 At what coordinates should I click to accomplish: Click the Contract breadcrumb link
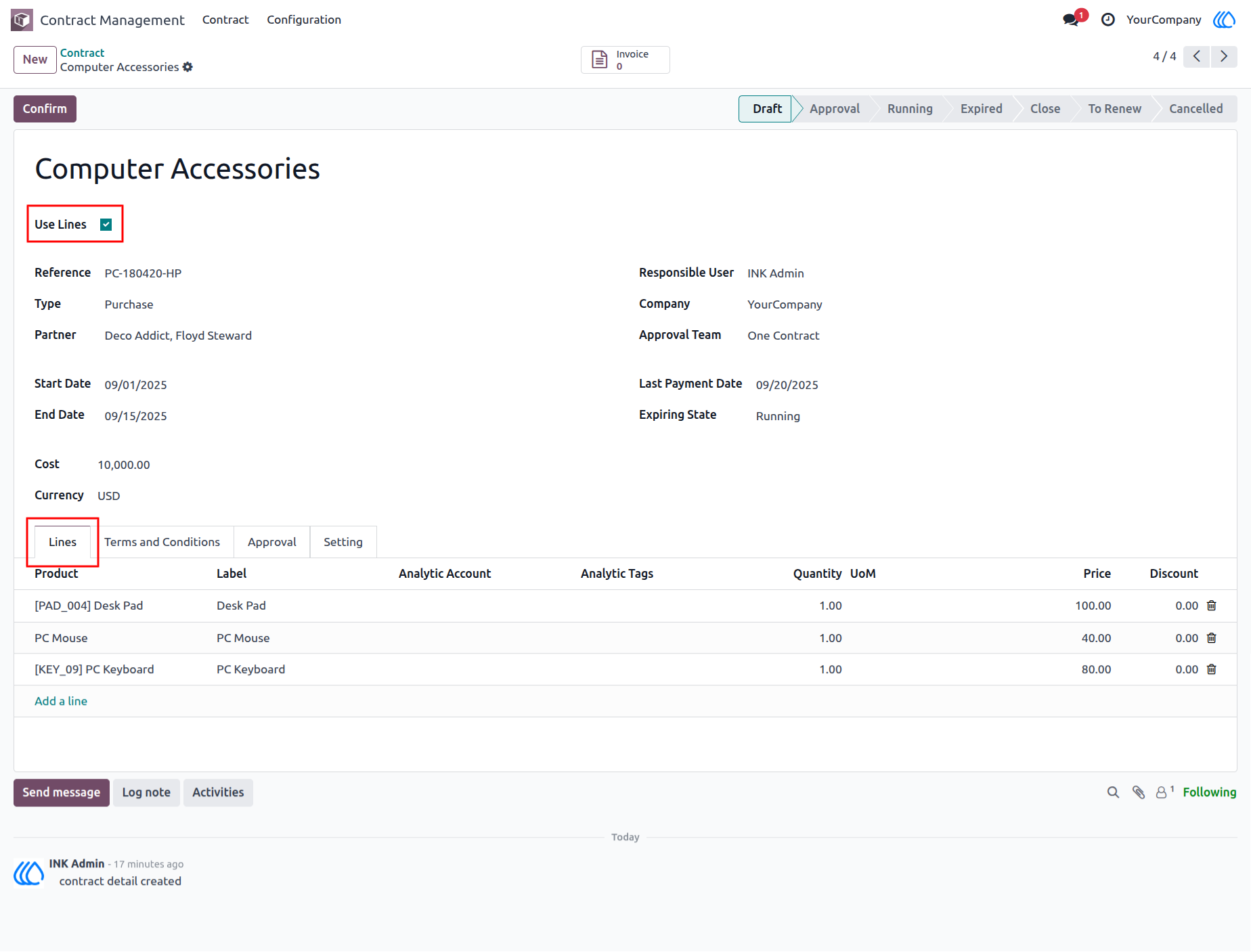[82, 53]
